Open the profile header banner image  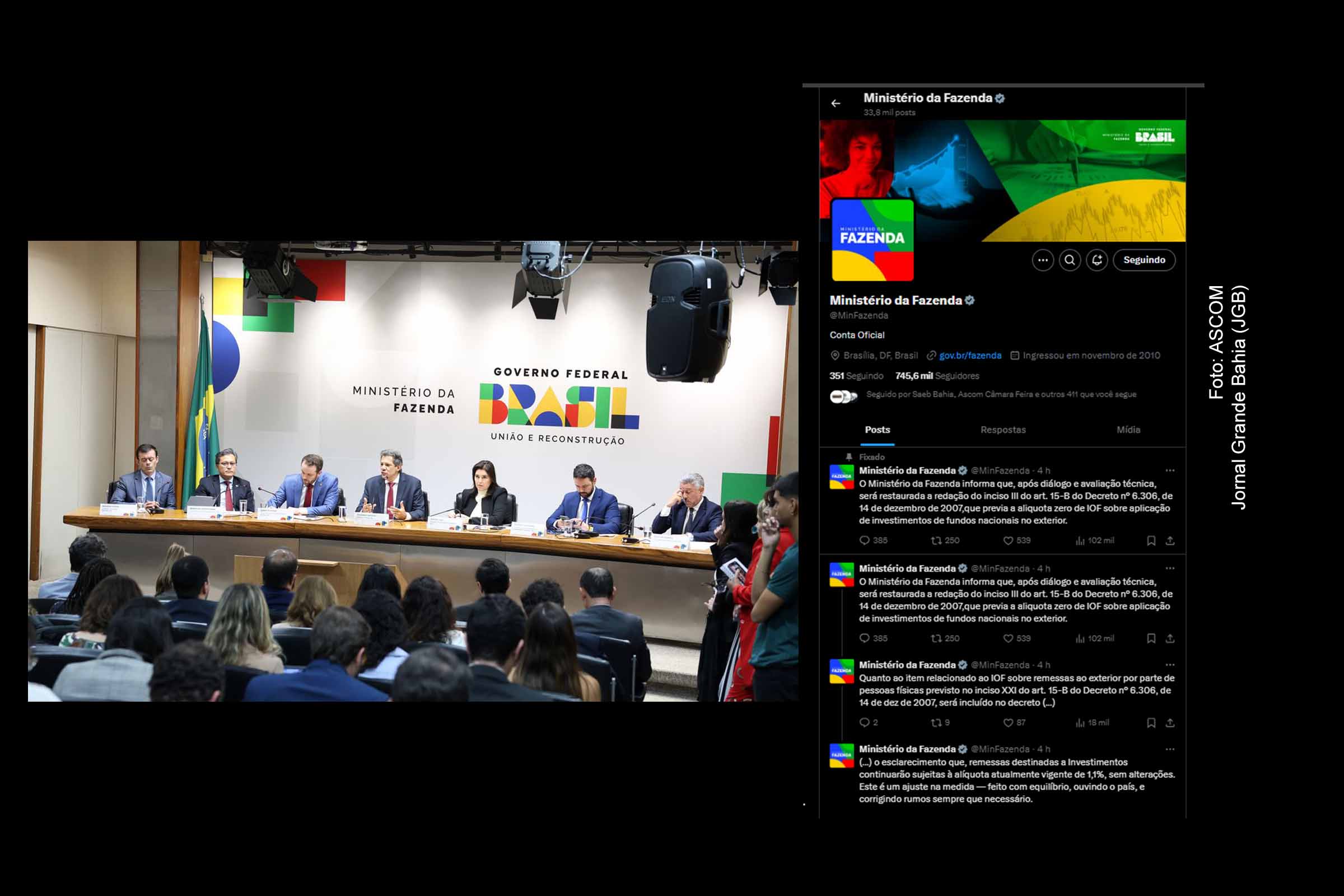pos(1002,180)
